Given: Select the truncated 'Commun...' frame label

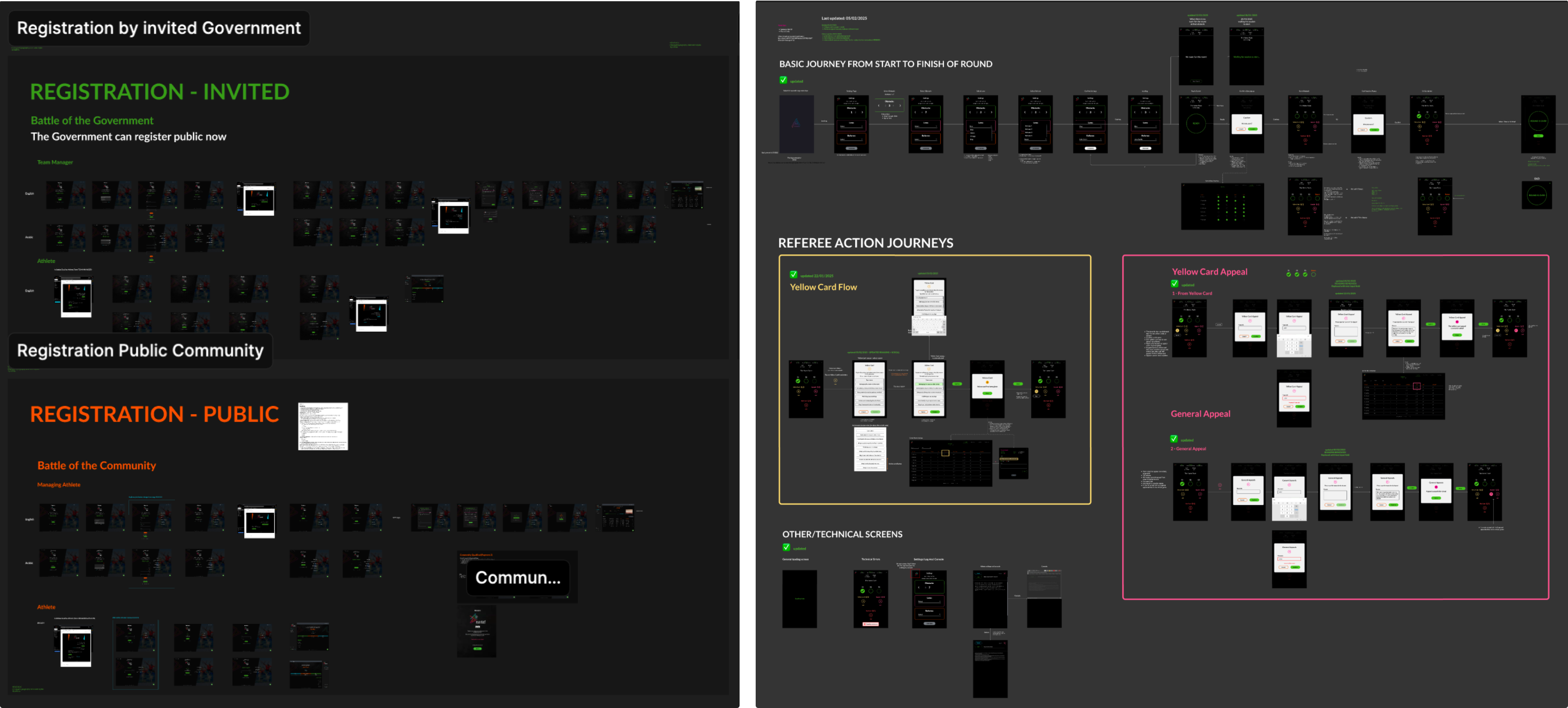Looking at the screenshot, I should click(518, 577).
